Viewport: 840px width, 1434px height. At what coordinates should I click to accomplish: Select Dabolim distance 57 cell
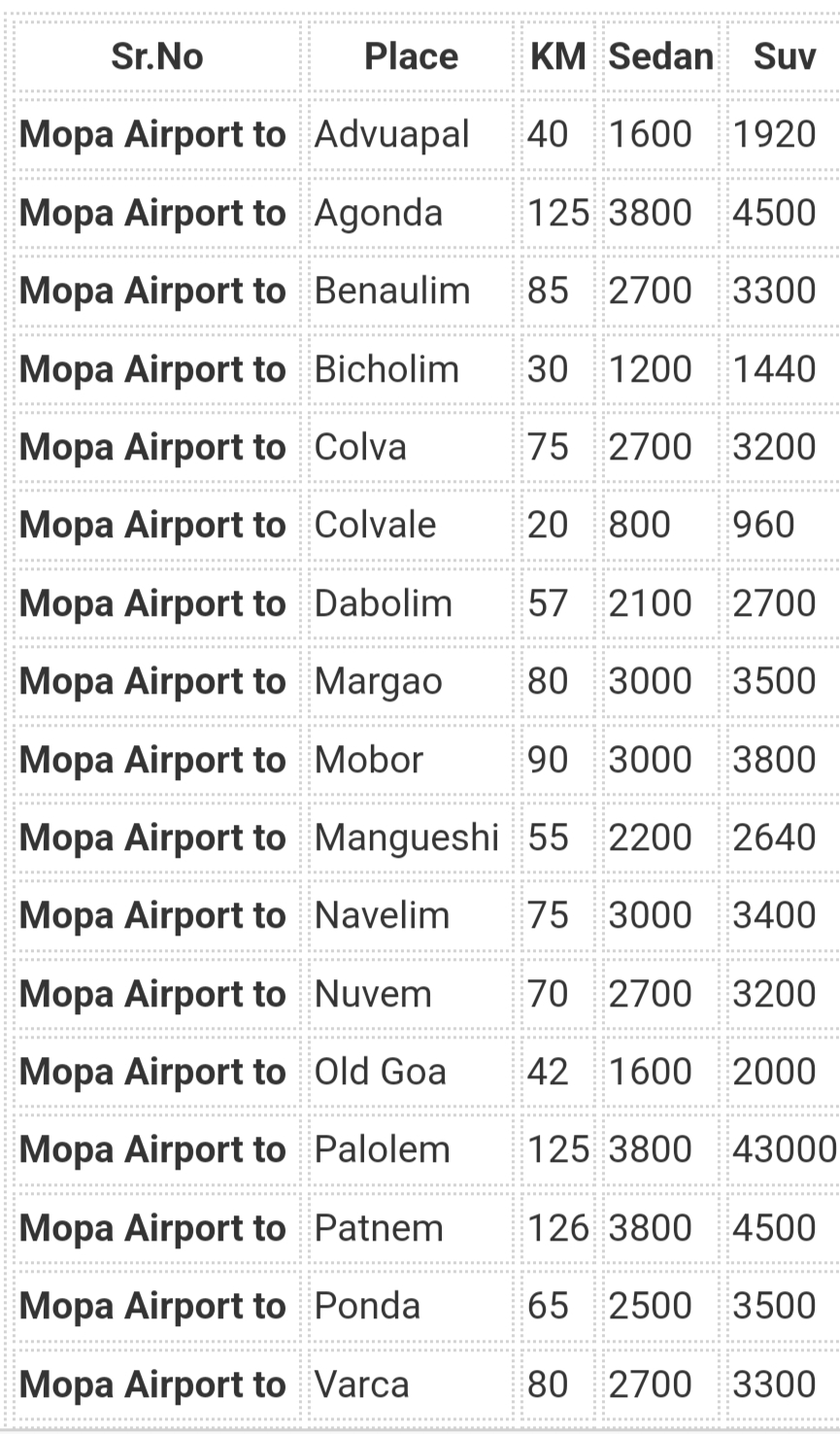pos(558,602)
